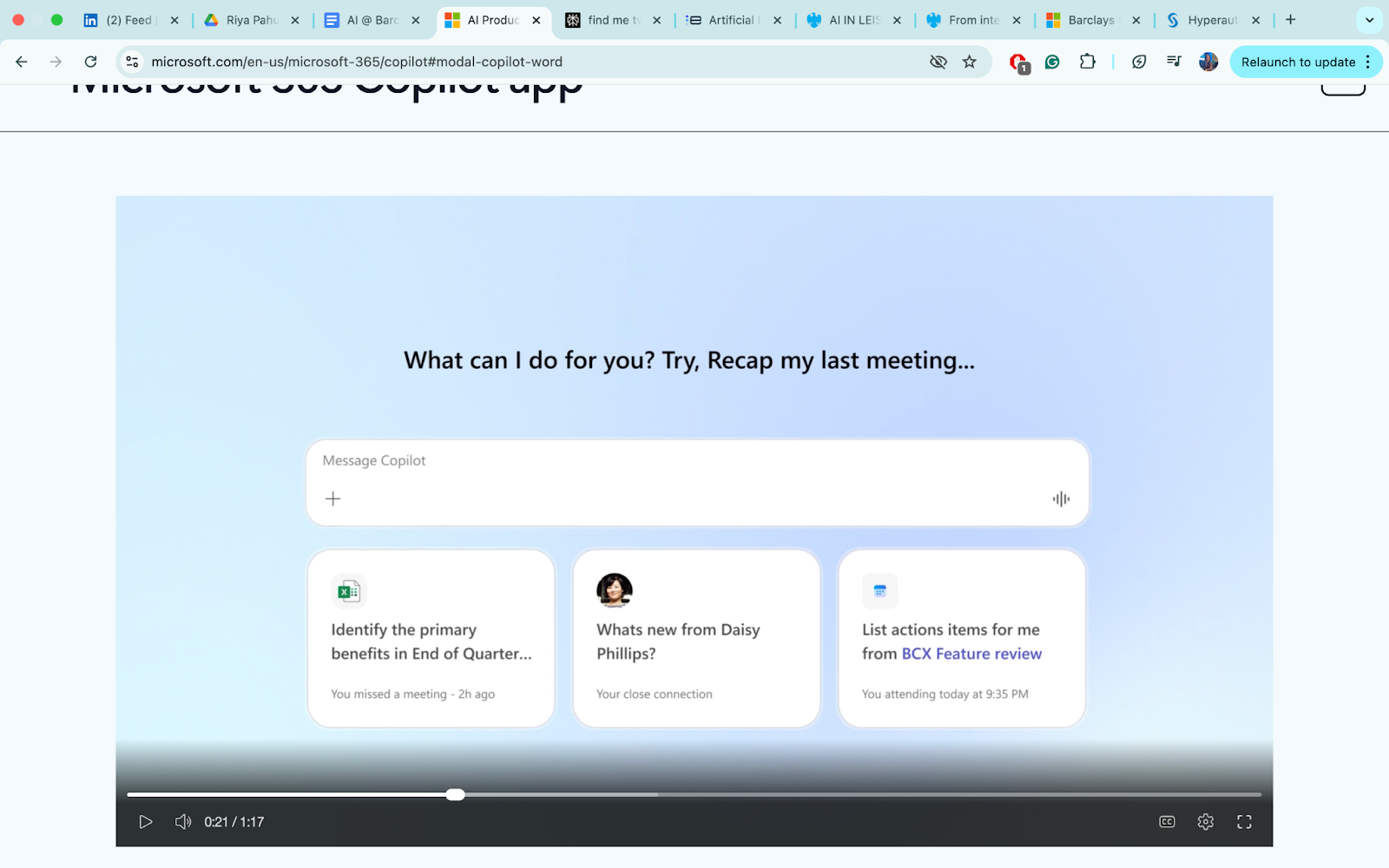The image size is (1389, 868).
Task: Go back in browser history
Action: click(22, 62)
